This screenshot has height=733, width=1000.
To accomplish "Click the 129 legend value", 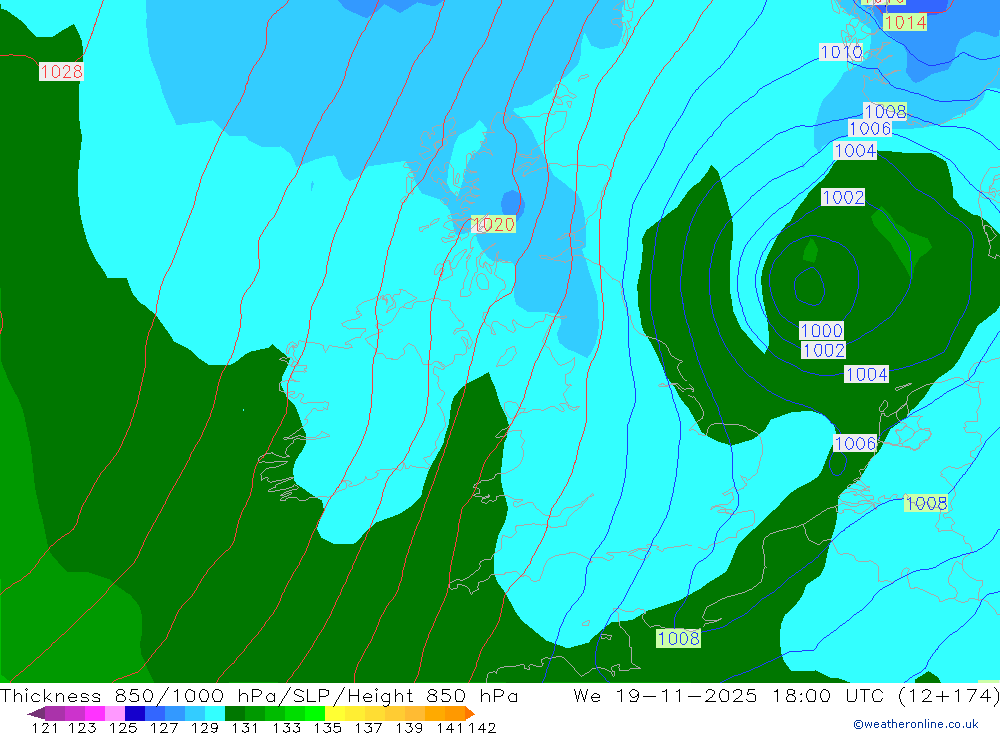I will 205,727.
